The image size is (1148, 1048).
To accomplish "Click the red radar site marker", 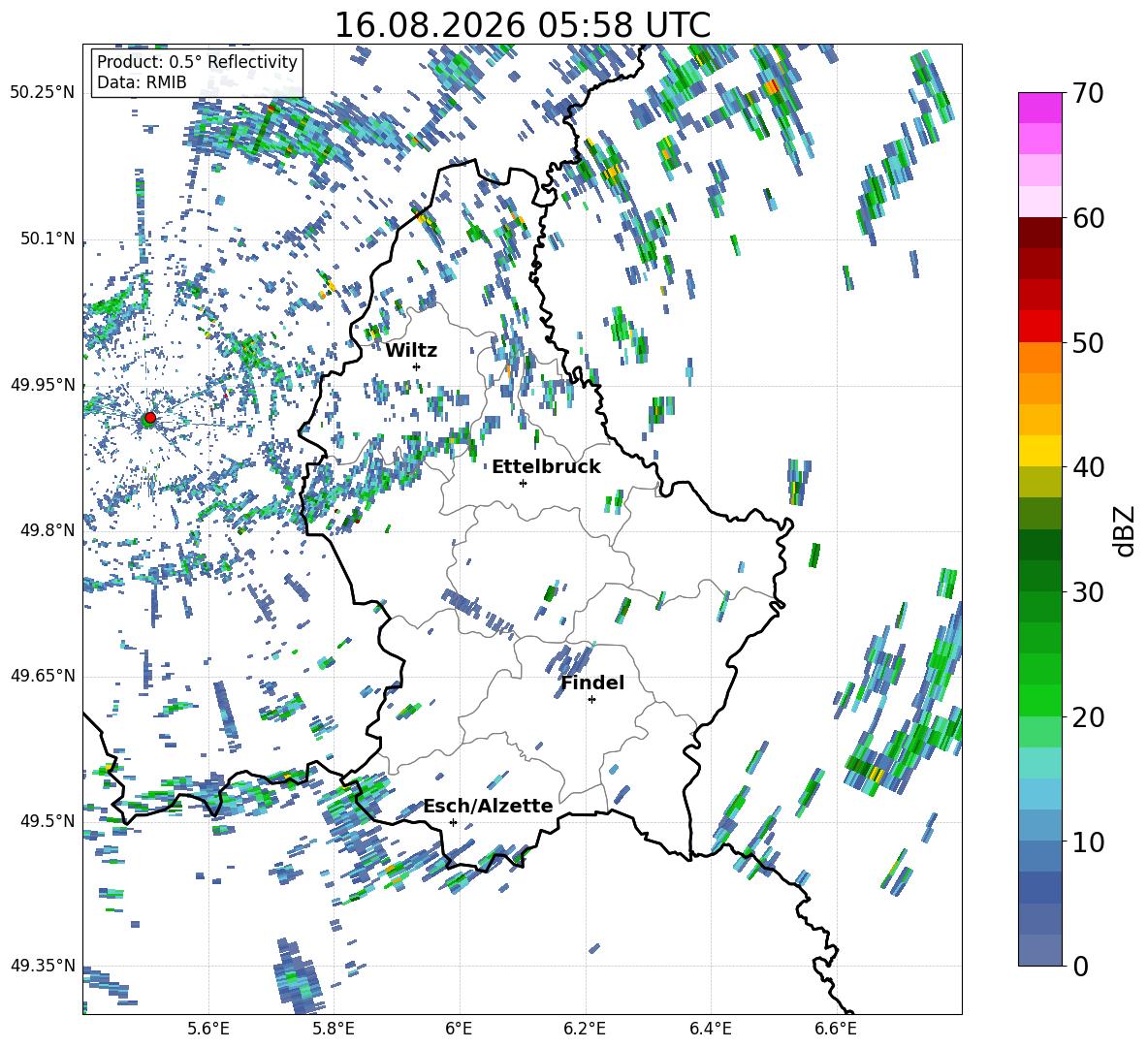I will pos(150,418).
